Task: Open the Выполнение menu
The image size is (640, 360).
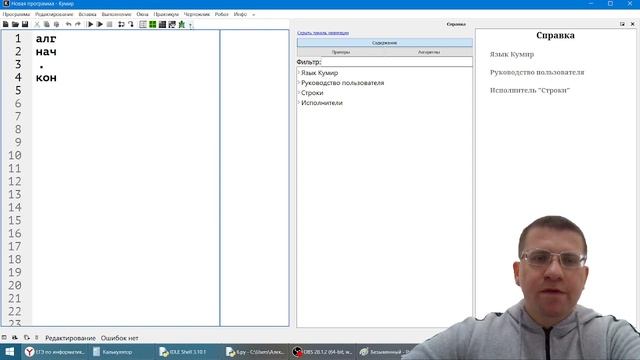Action: pyautogui.click(x=116, y=14)
